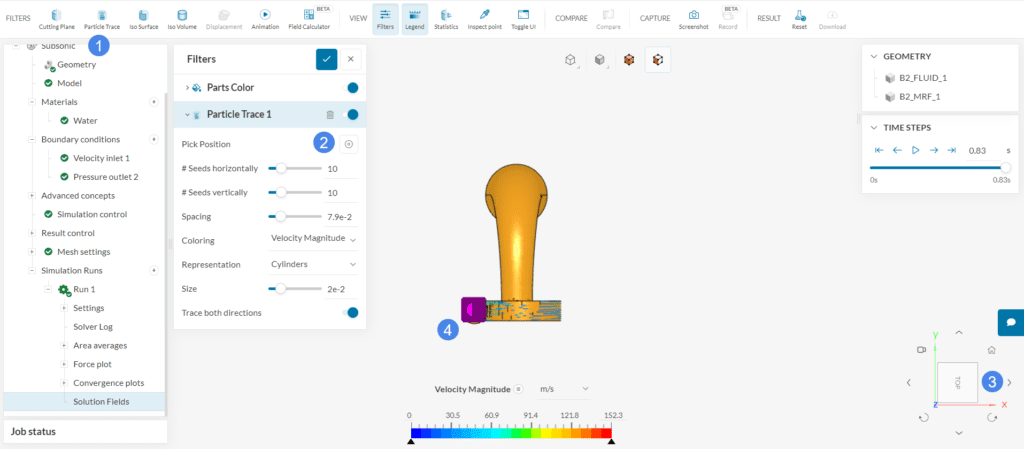
Task: Change velocity unit m/s dropdown
Action: 563,388
